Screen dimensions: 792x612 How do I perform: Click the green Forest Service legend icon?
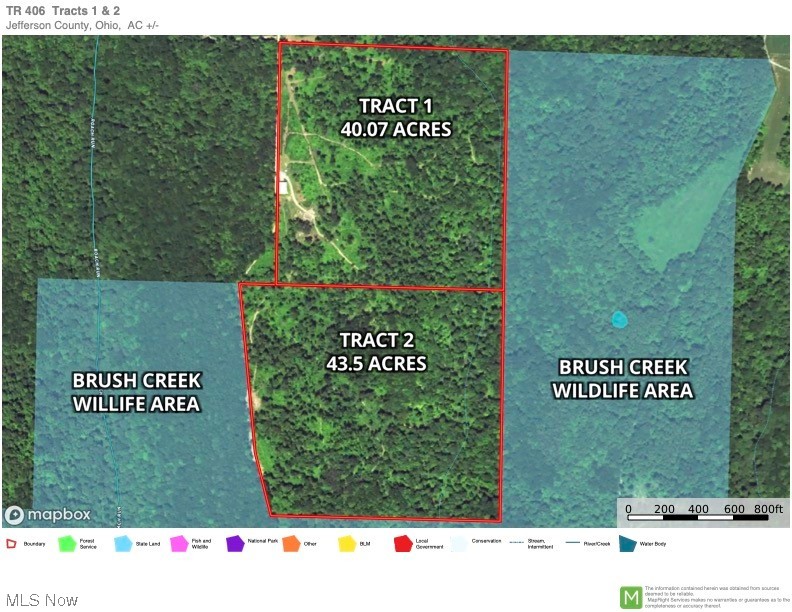[67, 544]
